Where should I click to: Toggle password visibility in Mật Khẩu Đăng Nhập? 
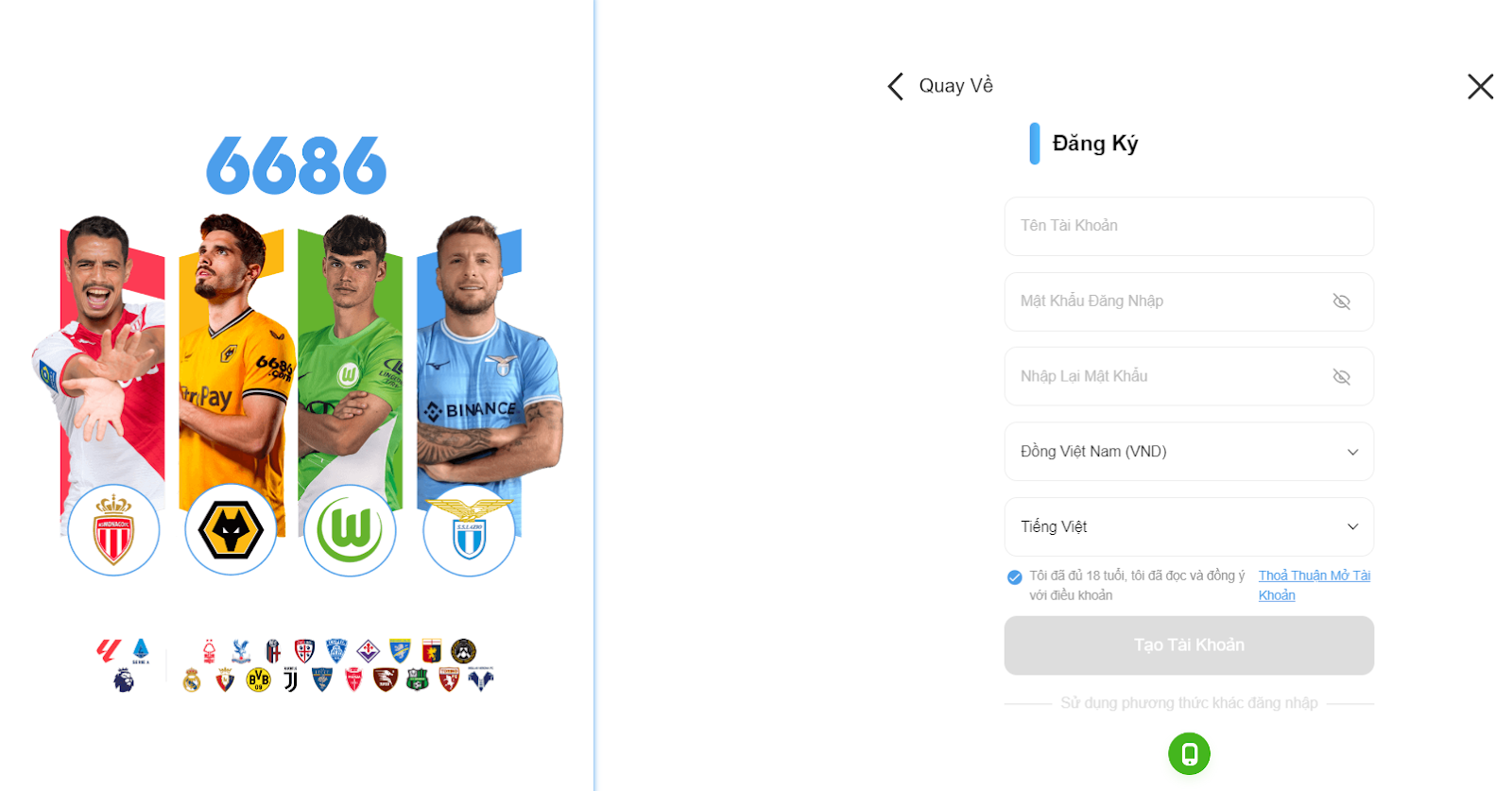pyautogui.click(x=1341, y=301)
